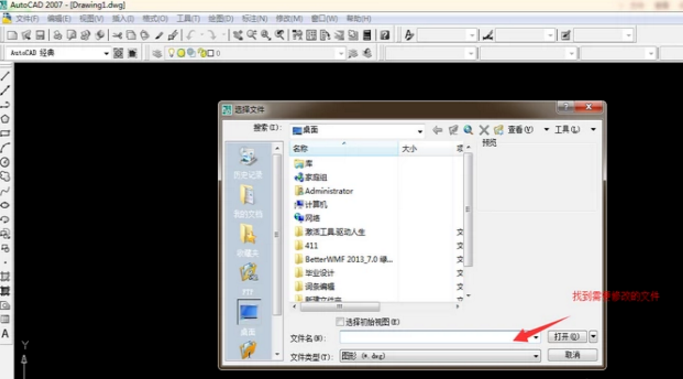The width and height of the screenshot is (683, 379).
Task: Click Search the Web globe icon in dialog
Action: tap(468, 130)
